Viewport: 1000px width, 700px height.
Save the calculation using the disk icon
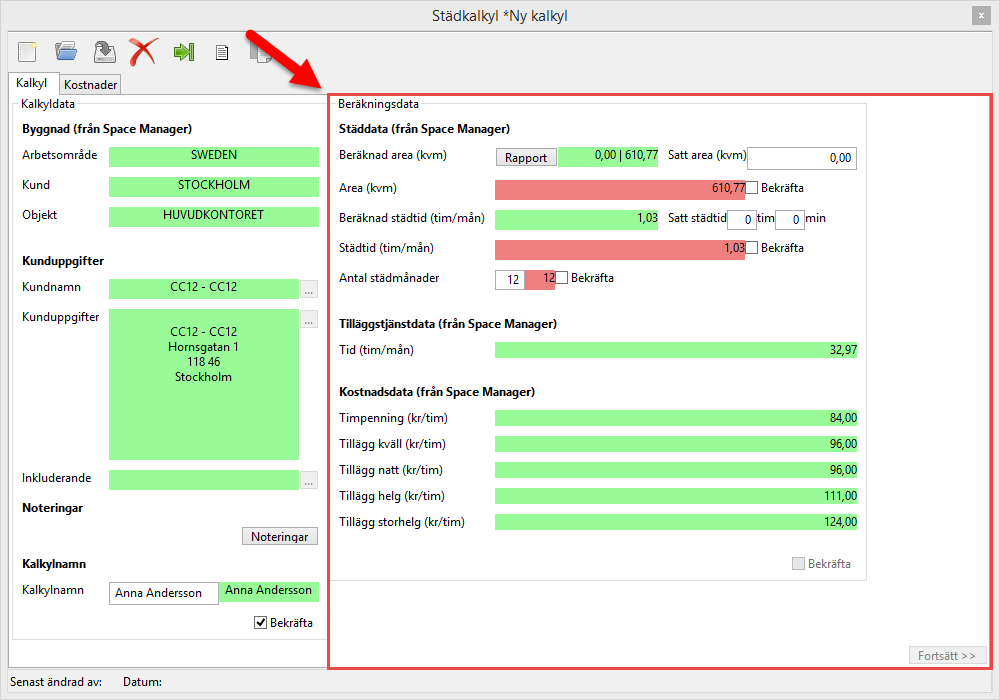point(104,52)
